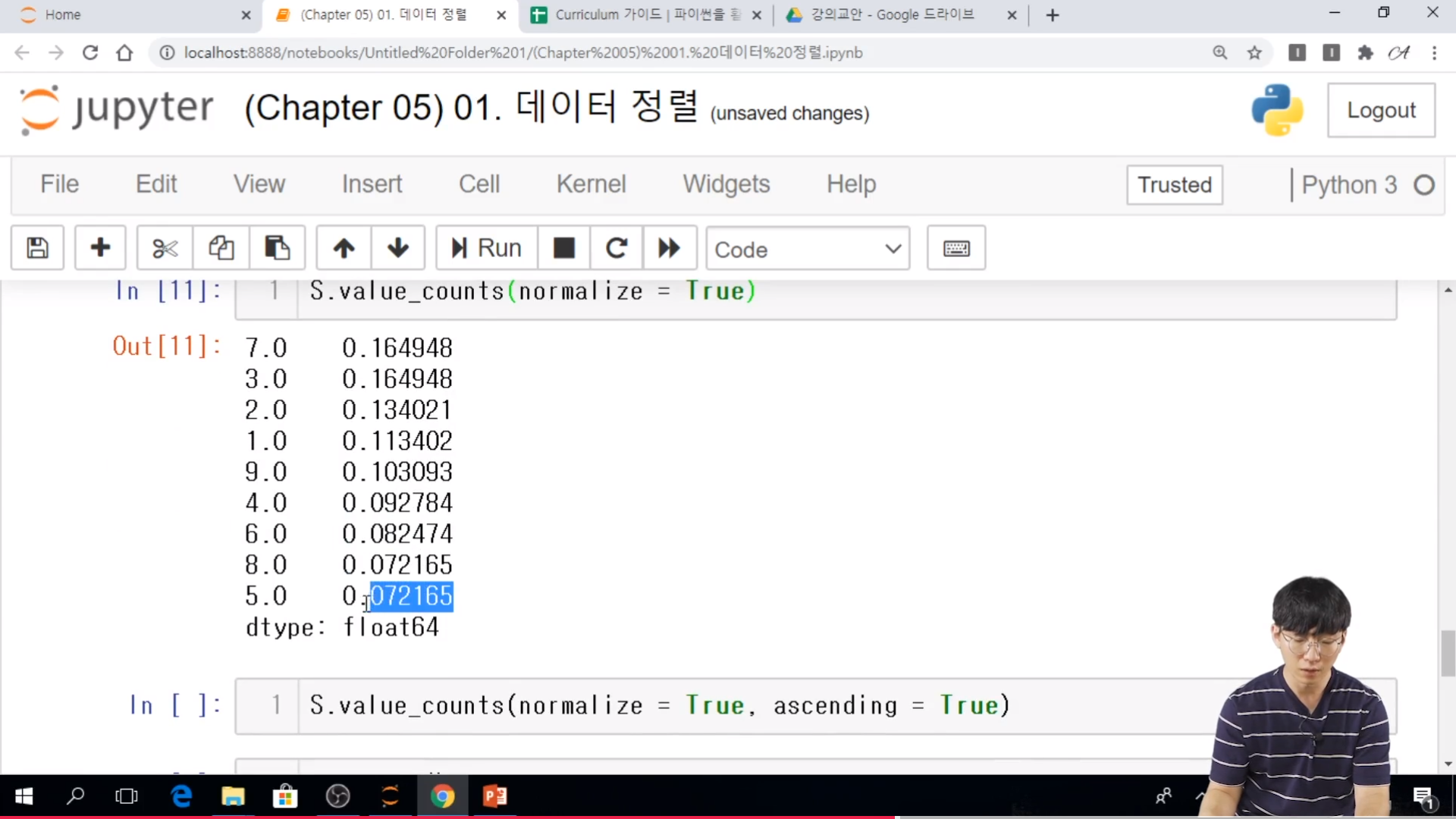
Task: Log out using the Logout button
Action: click(x=1380, y=111)
